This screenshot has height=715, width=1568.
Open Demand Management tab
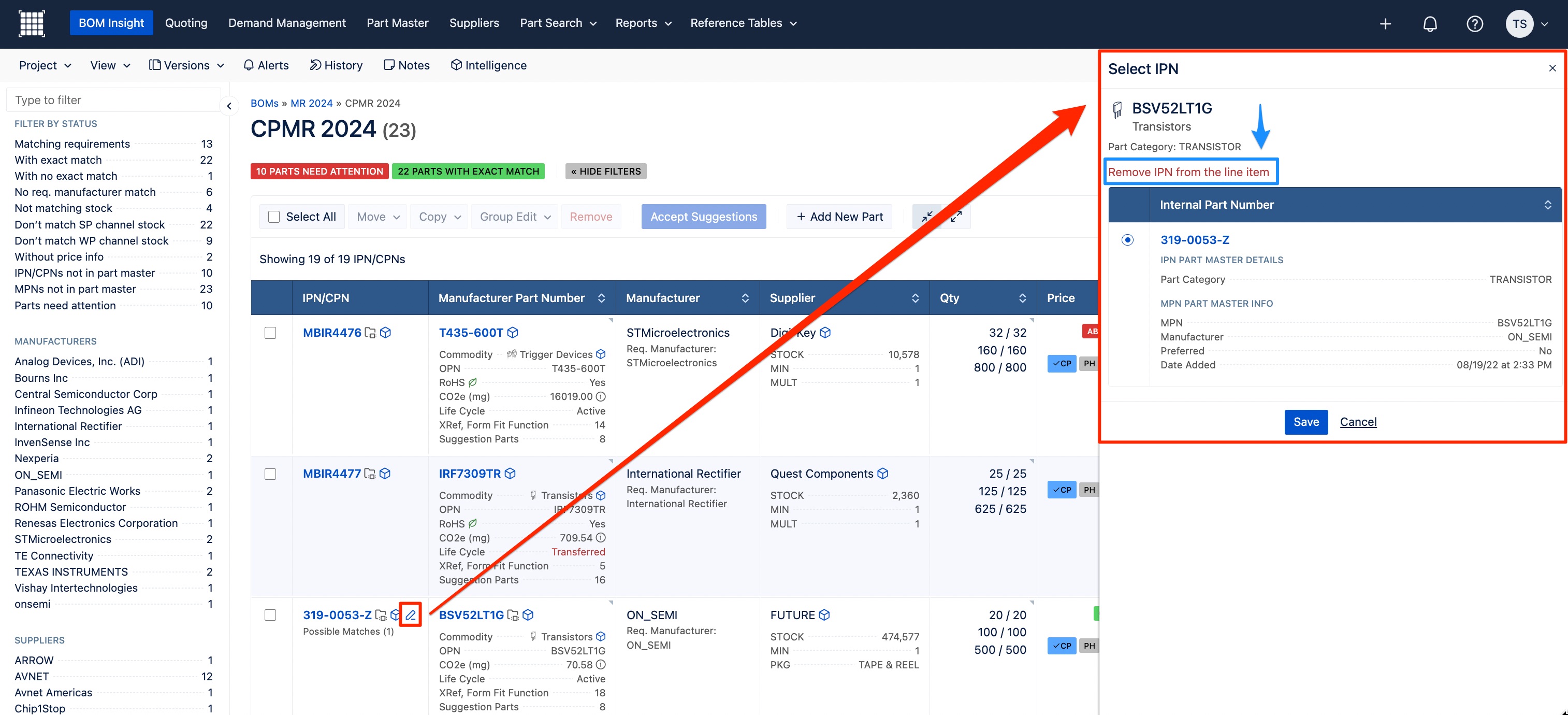[x=287, y=23]
